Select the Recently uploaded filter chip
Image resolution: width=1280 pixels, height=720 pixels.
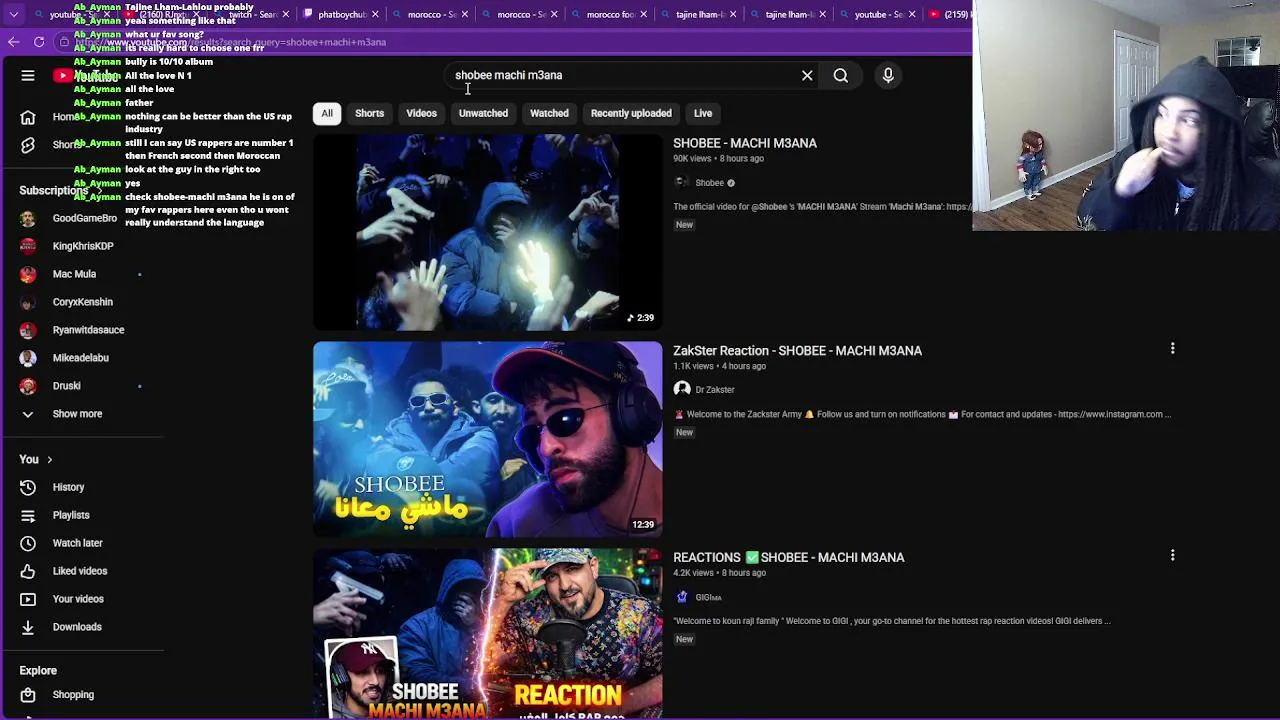coord(631,113)
